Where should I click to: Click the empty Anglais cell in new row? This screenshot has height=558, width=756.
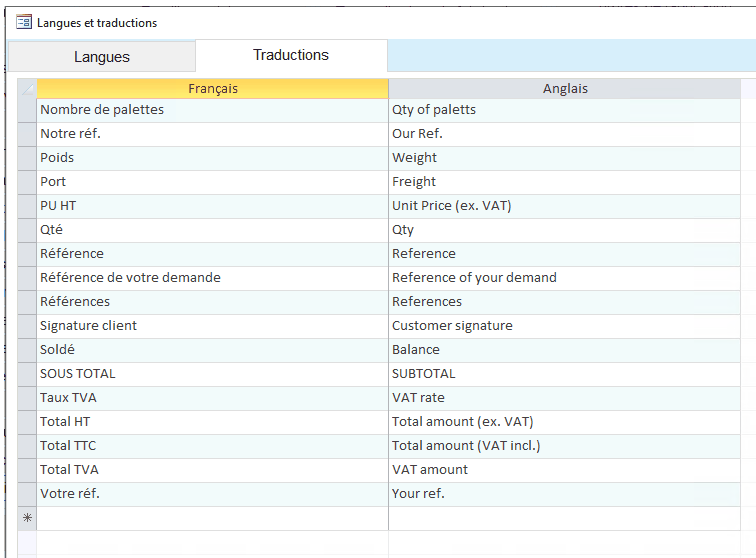pos(565,518)
